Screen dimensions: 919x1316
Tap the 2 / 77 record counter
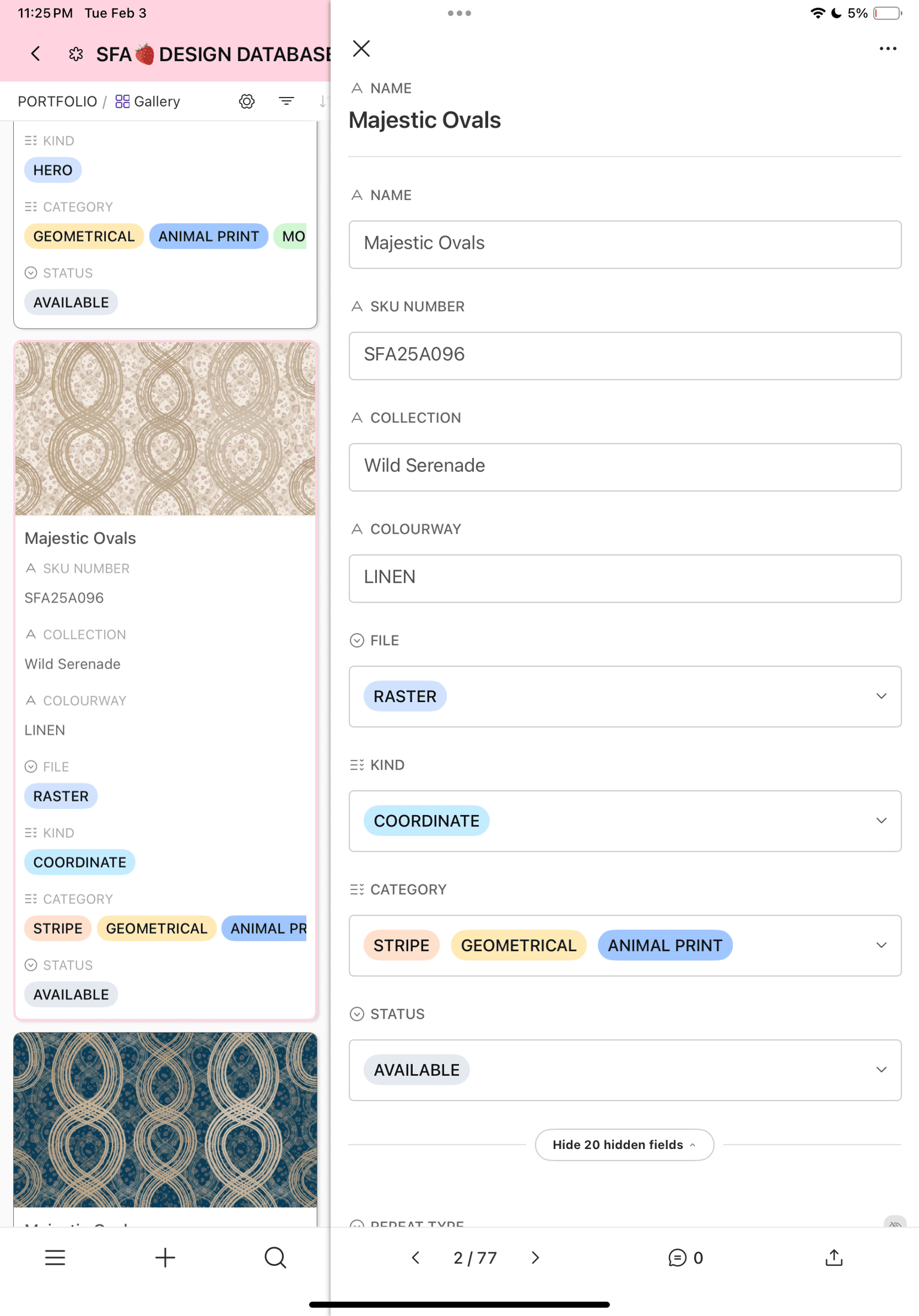coord(475,1257)
